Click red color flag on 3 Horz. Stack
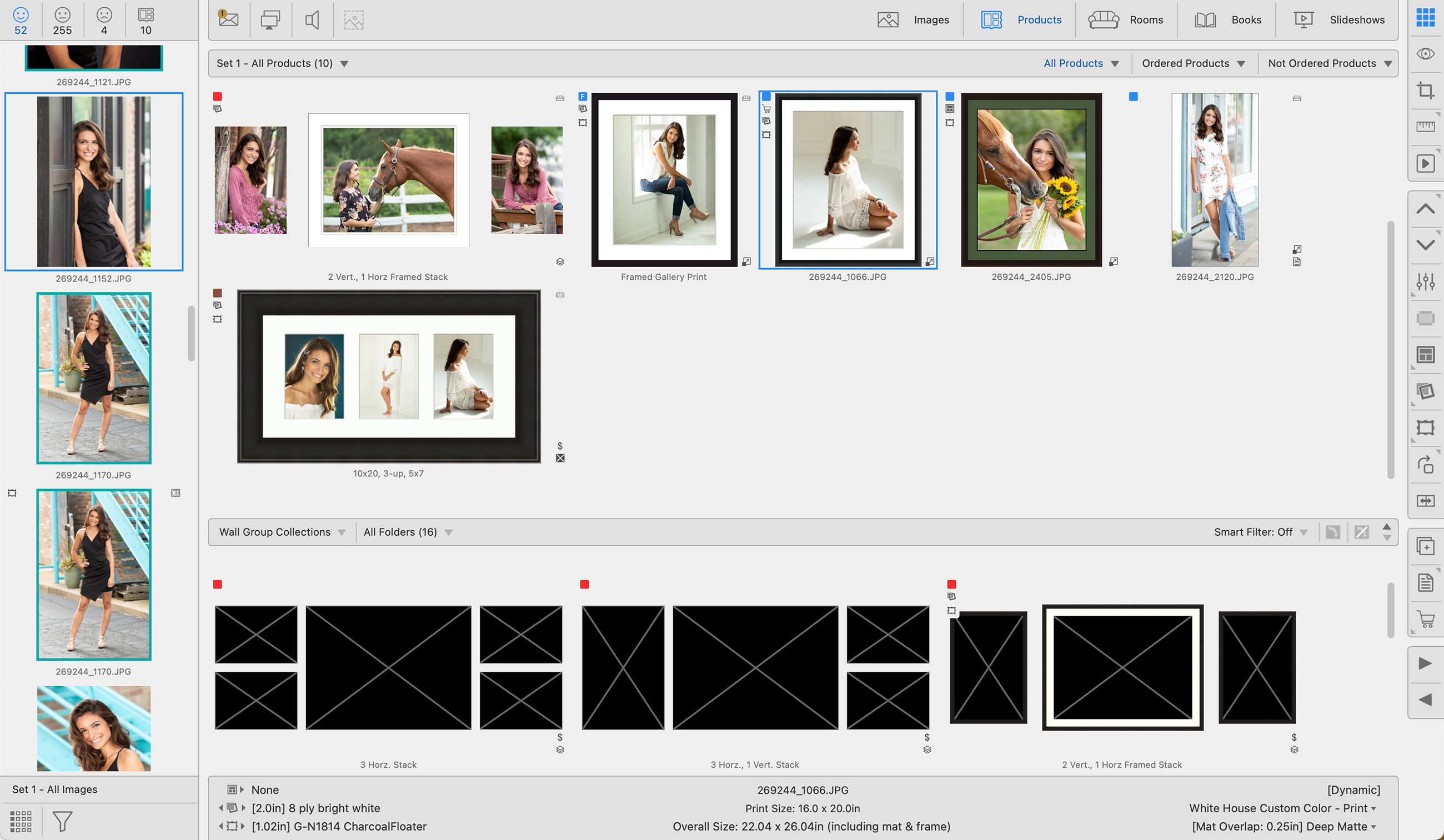The height and width of the screenshot is (840, 1444). click(218, 585)
